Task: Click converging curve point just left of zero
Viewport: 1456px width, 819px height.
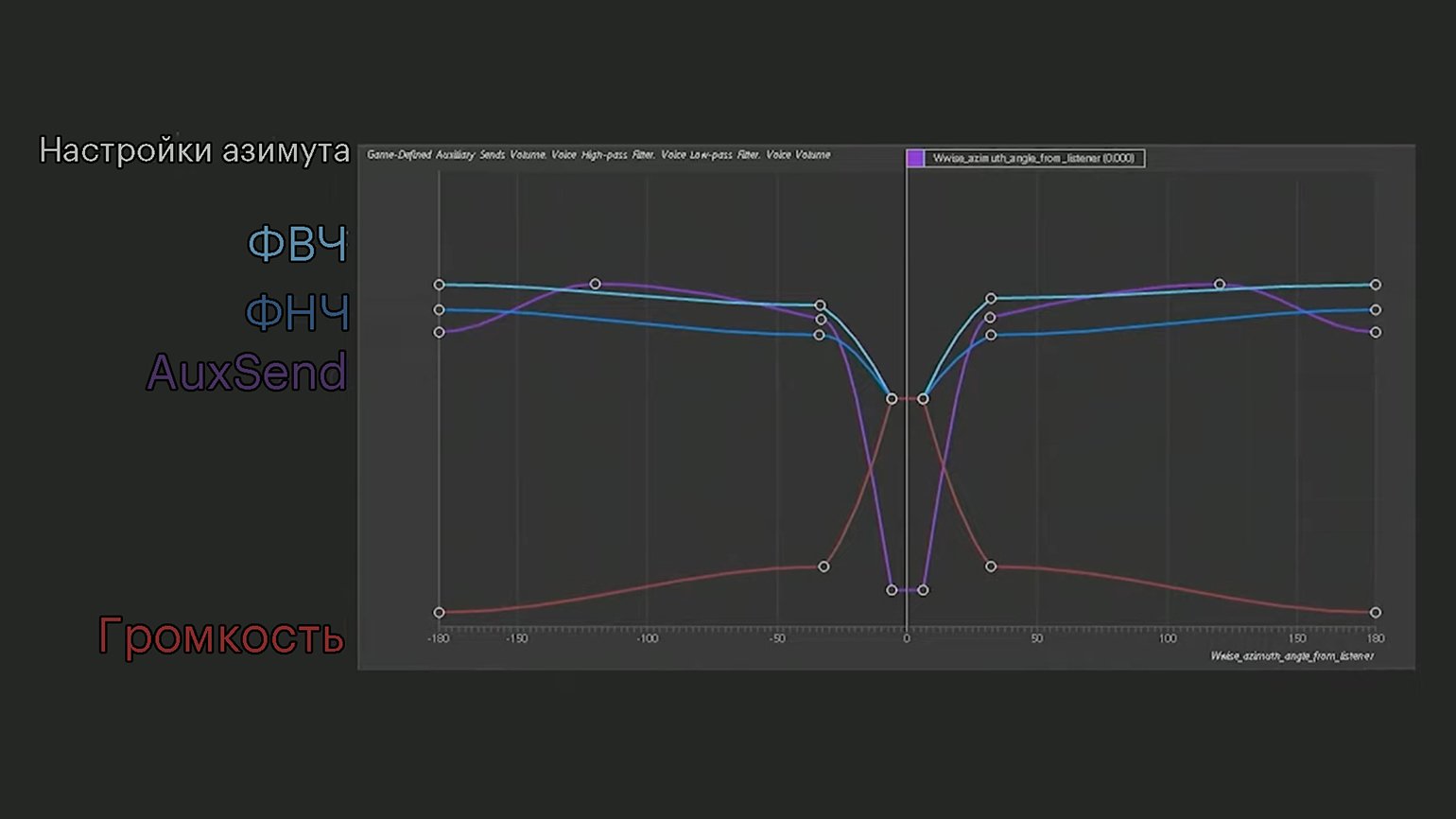Action: pos(892,399)
